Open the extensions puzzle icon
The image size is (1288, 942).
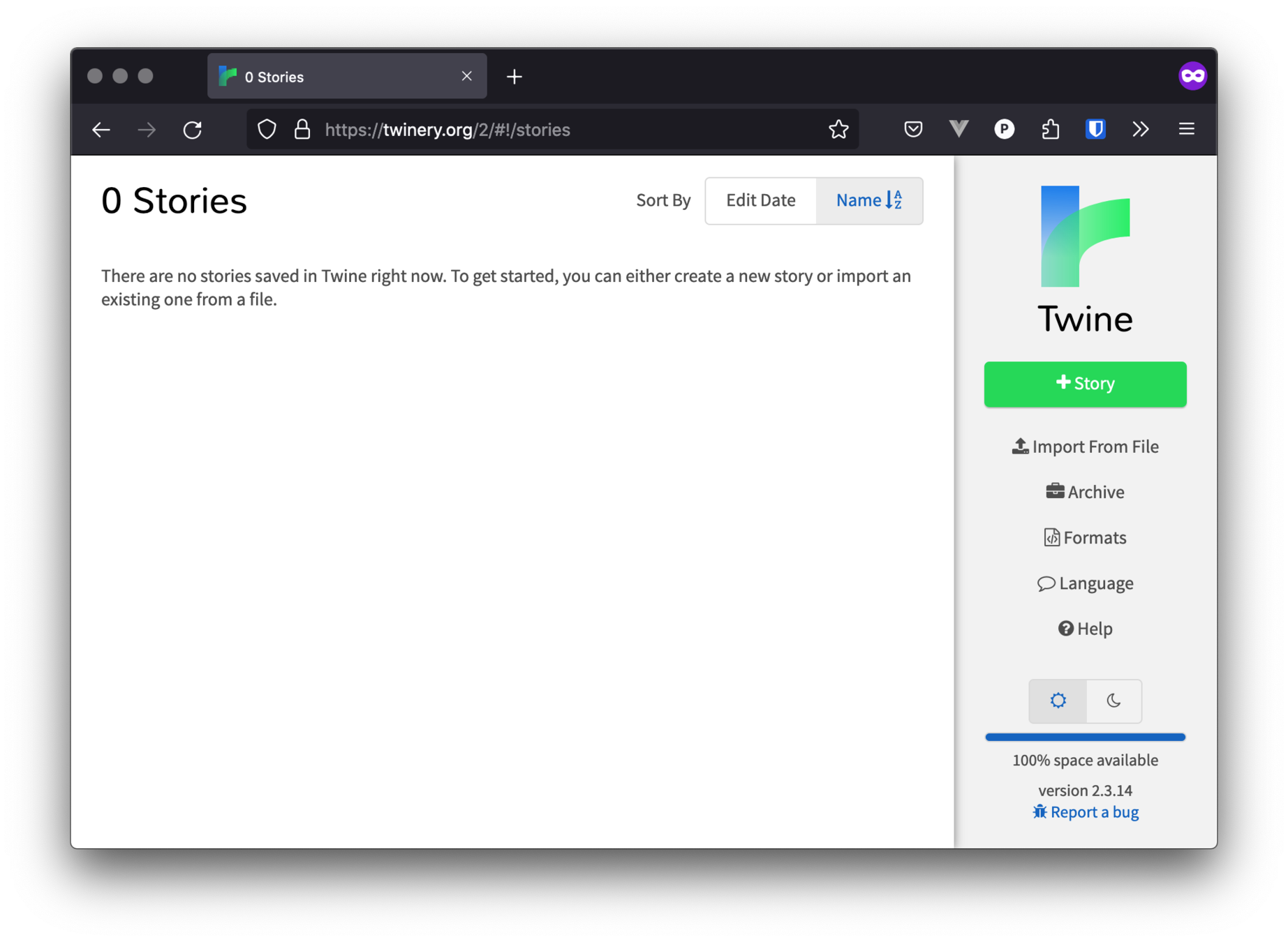pyautogui.click(x=1050, y=129)
